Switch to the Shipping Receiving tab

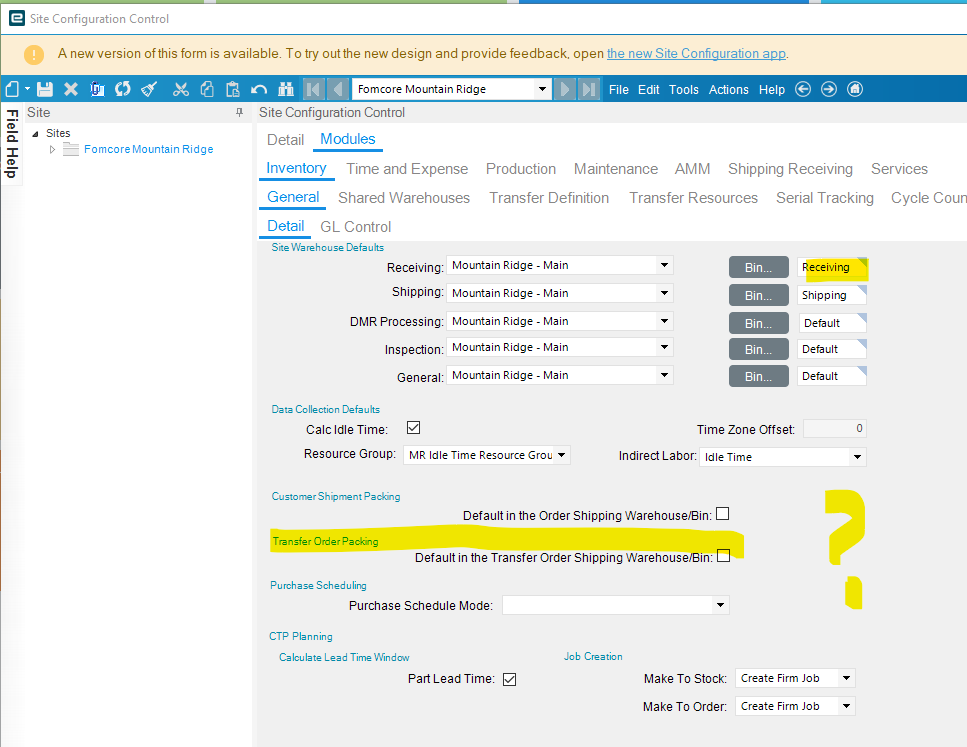point(790,169)
